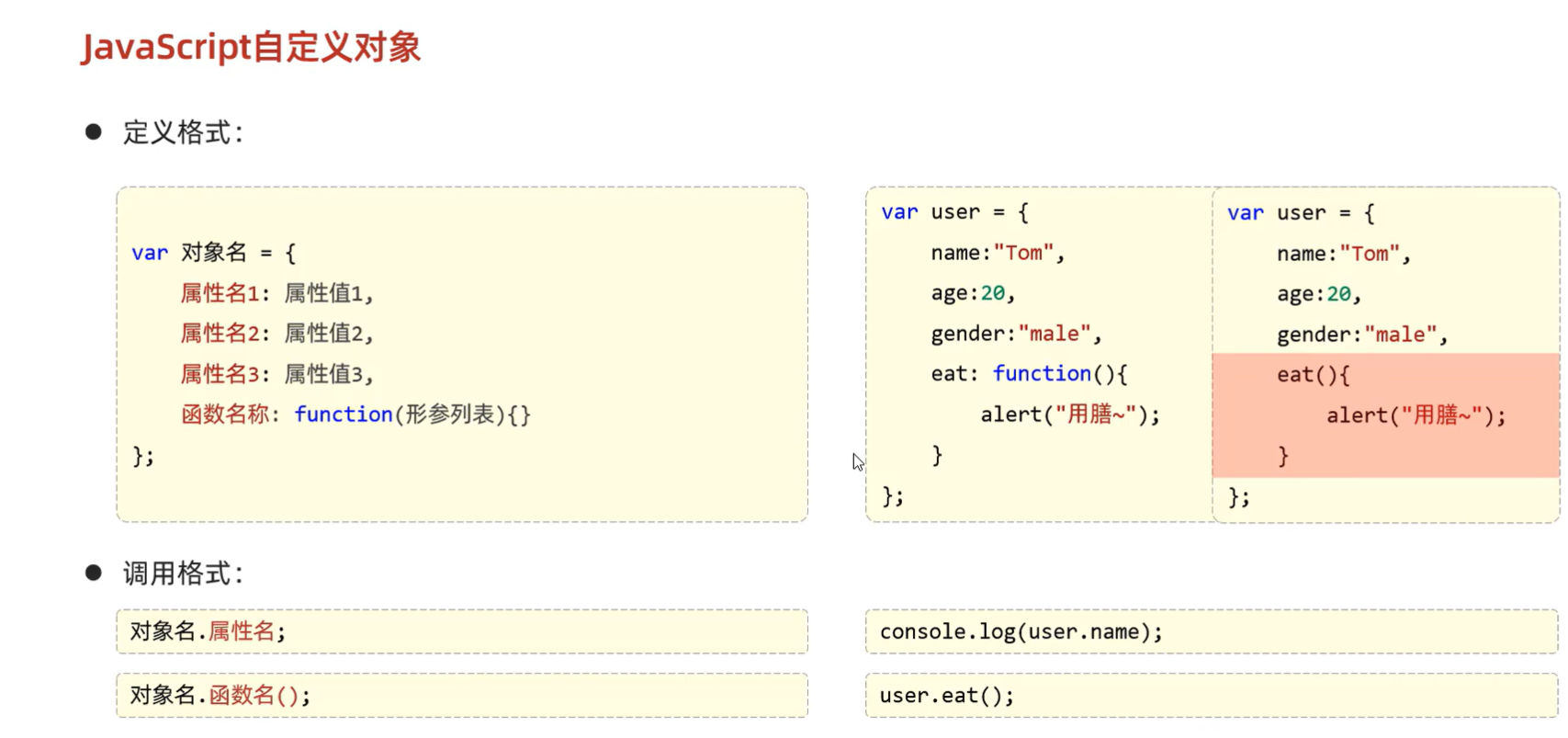The width and height of the screenshot is (1568, 738).
Task: Click the heading '定义格式:'
Action: click(x=183, y=132)
